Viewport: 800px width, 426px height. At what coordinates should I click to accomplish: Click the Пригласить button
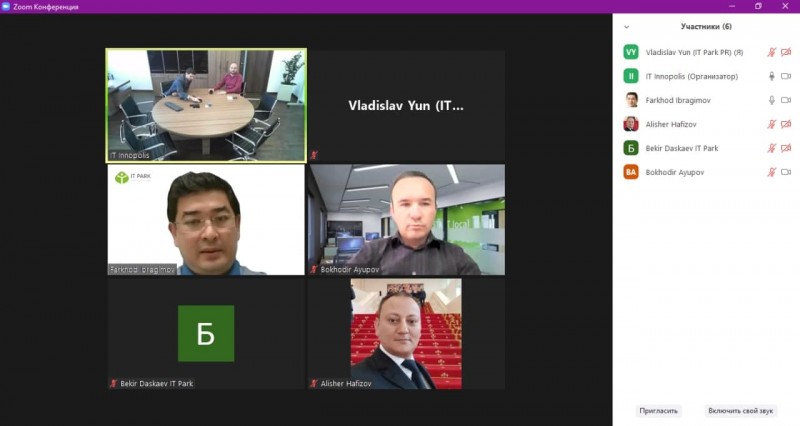tap(658, 411)
